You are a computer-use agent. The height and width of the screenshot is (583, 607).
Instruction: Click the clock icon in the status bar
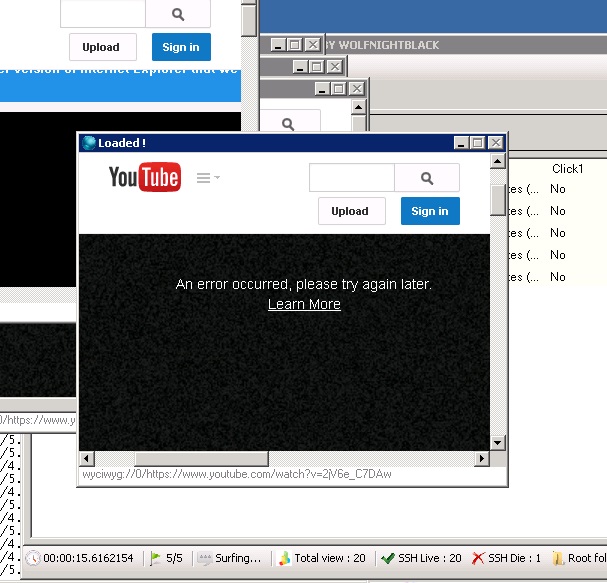click(x=33, y=558)
